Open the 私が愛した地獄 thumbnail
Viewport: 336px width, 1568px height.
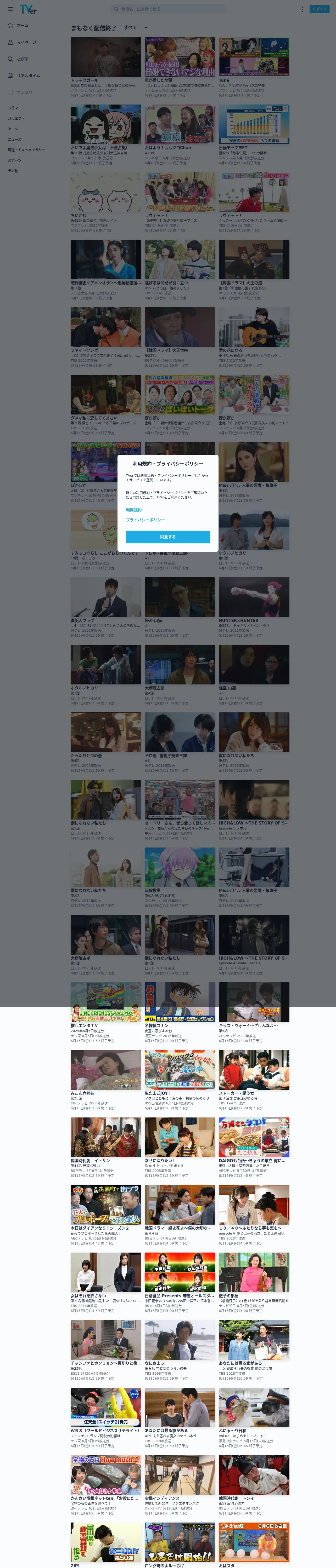180,57
